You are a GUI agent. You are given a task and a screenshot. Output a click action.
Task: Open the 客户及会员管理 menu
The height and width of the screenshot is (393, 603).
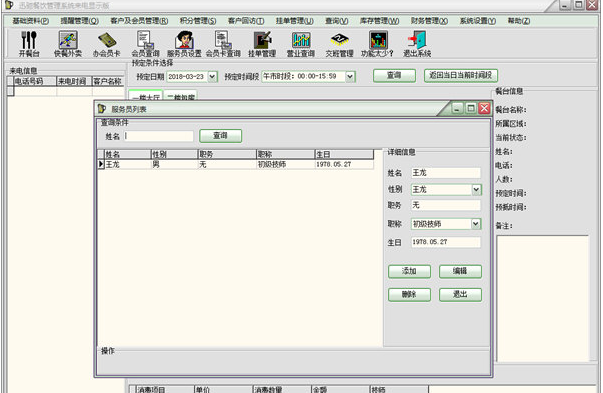pos(139,21)
